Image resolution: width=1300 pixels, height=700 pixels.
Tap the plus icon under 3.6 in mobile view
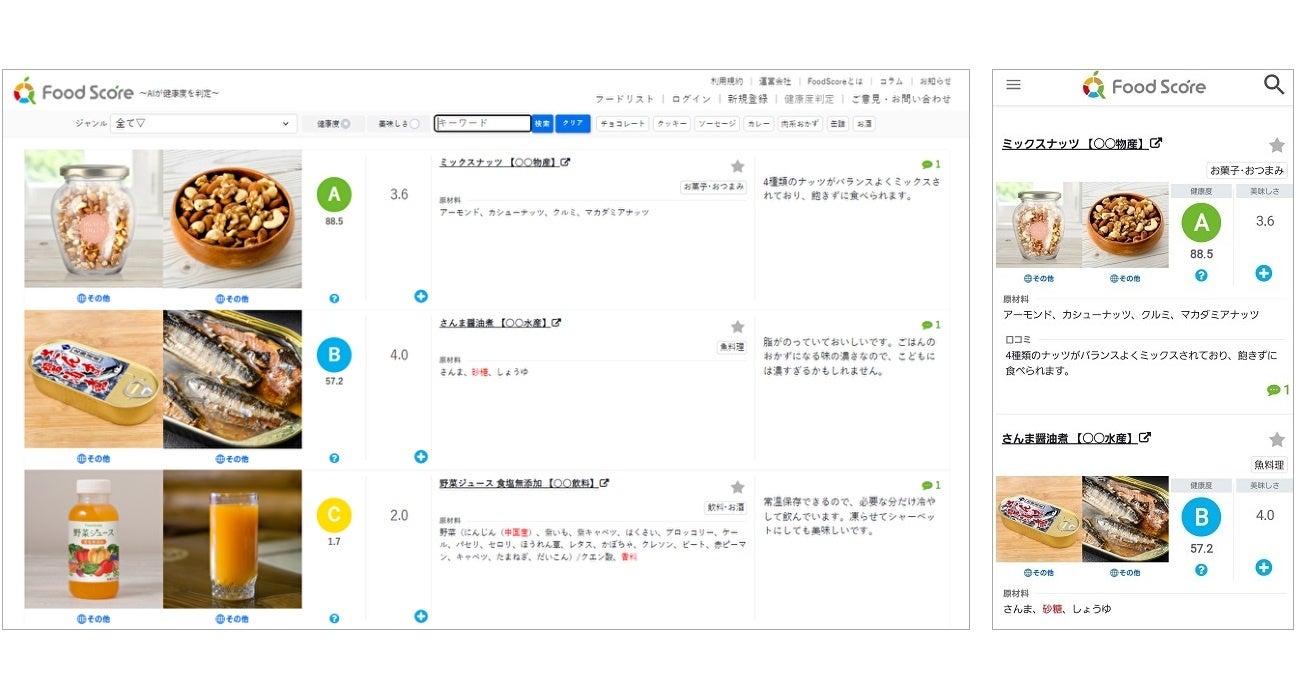1264,273
